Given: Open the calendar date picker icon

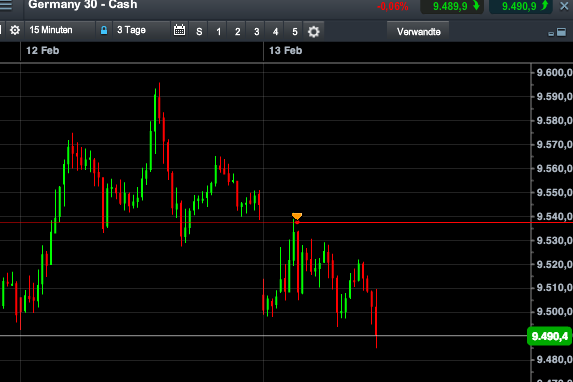Looking at the screenshot, I should coord(179,30).
